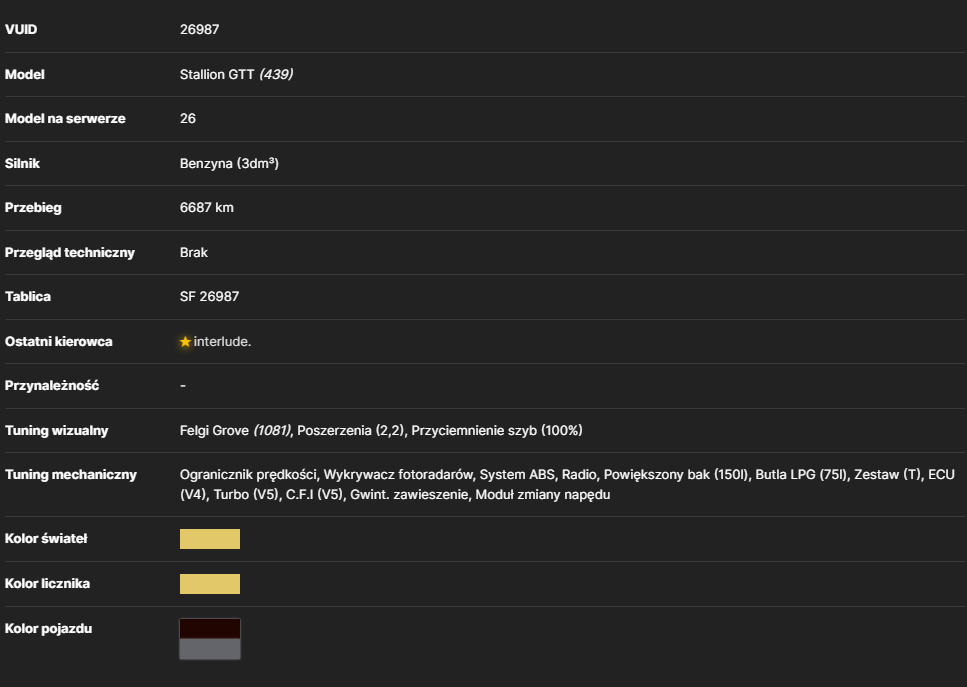Click the engine value Benzyna (3dm³)
Image resolution: width=967 pixels, height=687 pixels.
(229, 163)
